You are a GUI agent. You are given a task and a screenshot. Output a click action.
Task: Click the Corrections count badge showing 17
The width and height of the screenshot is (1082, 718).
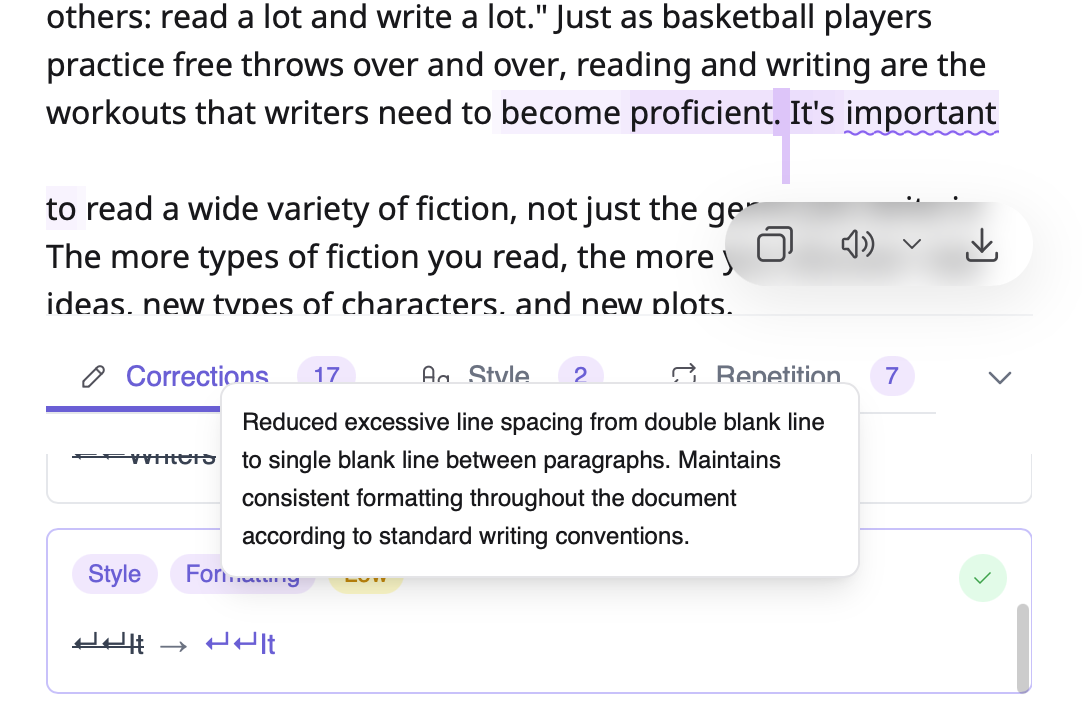pyautogui.click(x=326, y=376)
